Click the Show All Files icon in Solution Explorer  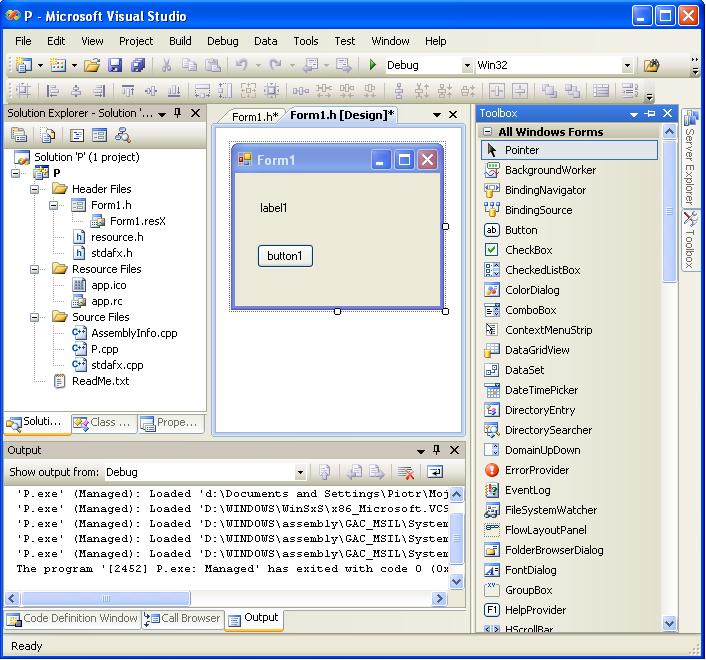click(x=47, y=135)
